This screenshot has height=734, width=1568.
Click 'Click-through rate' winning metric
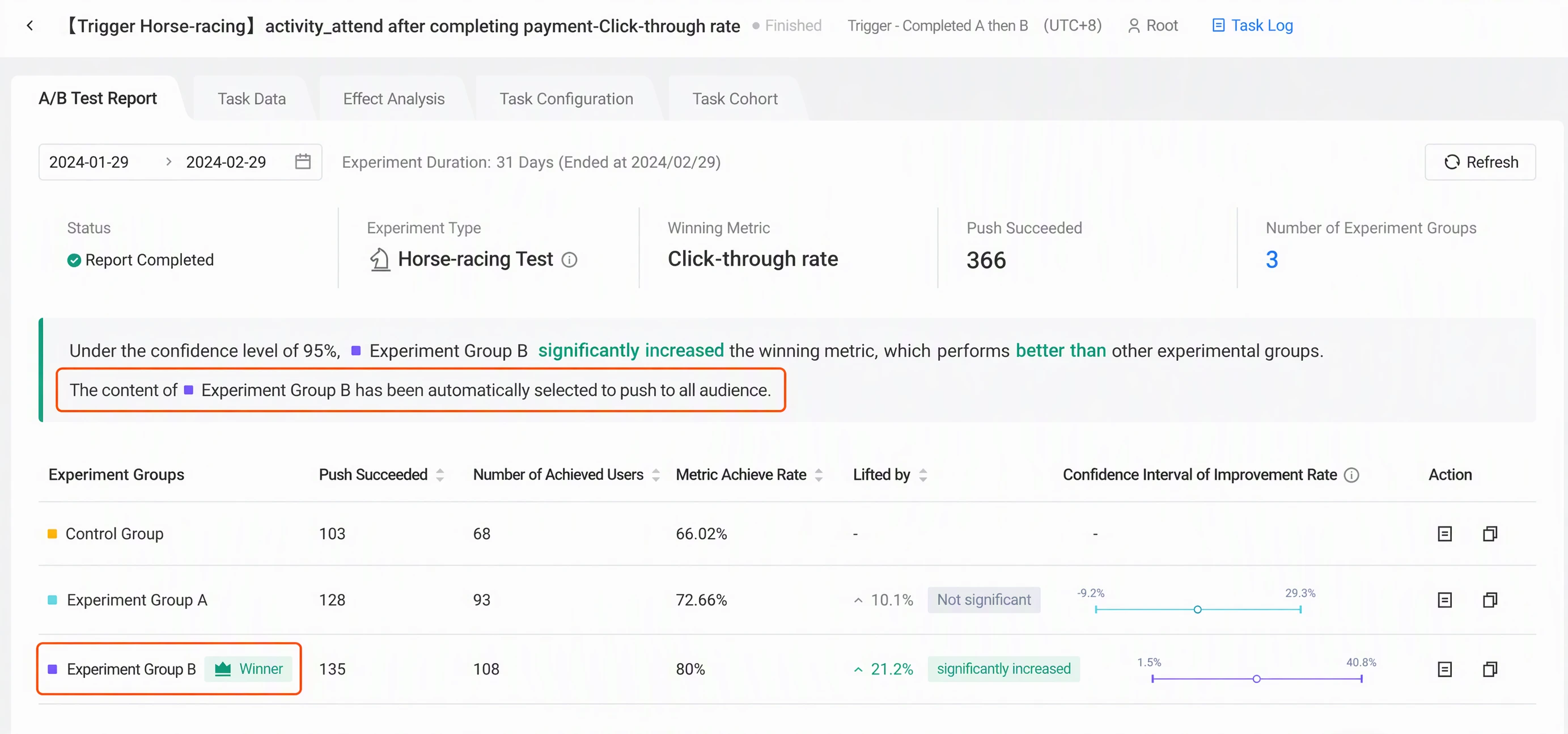pos(752,259)
